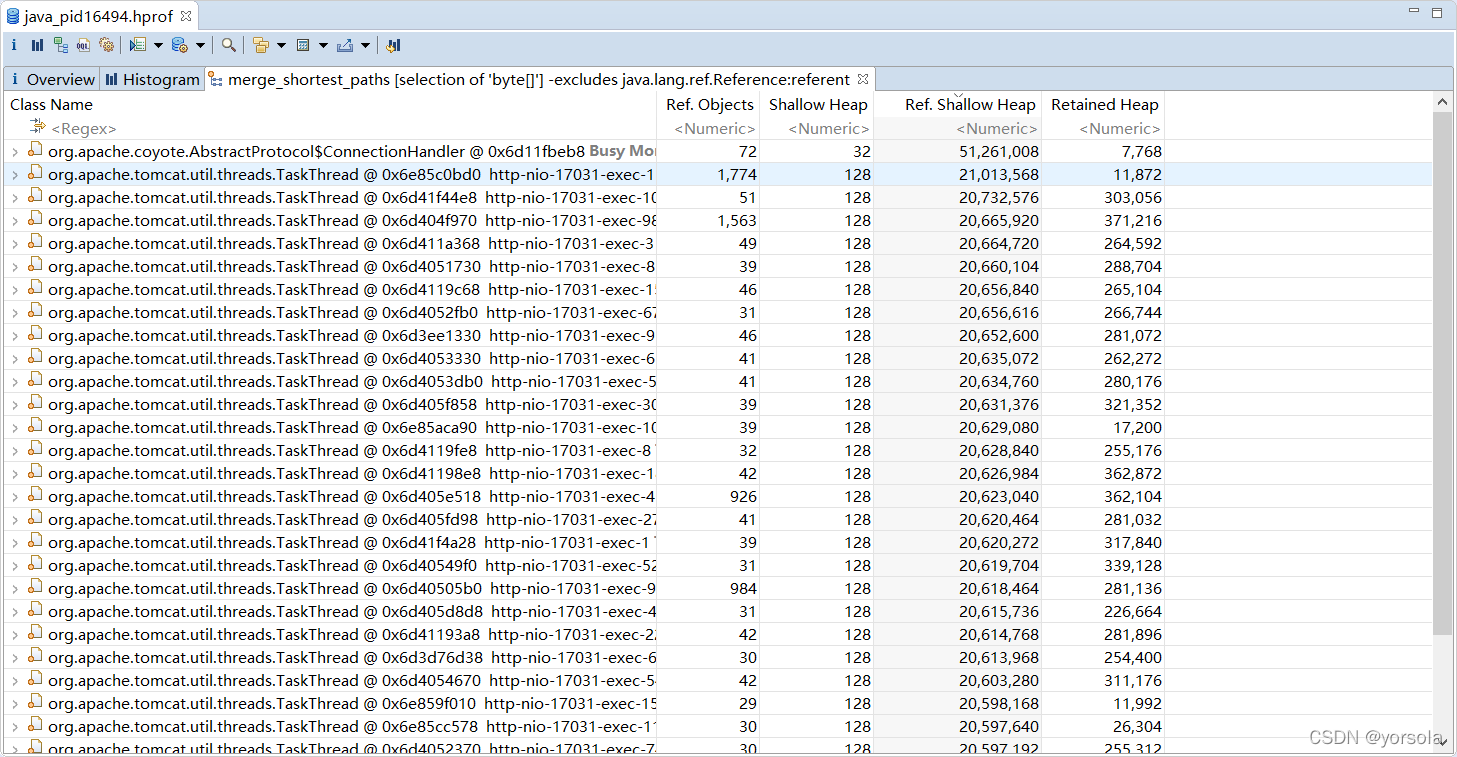Image resolution: width=1457 pixels, height=757 pixels.
Task: Compare heap dumps with the rightmost toolbar icon
Action: 393,45
